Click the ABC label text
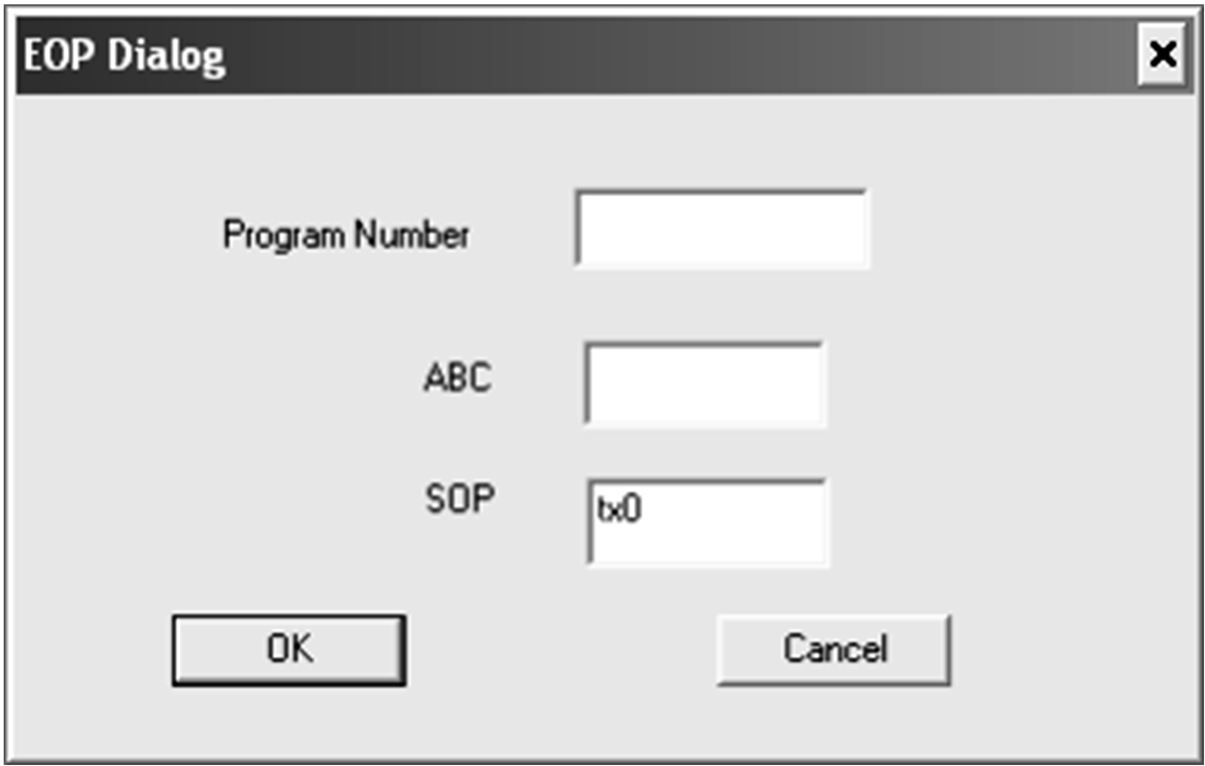The image size is (1205, 766). (x=458, y=380)
